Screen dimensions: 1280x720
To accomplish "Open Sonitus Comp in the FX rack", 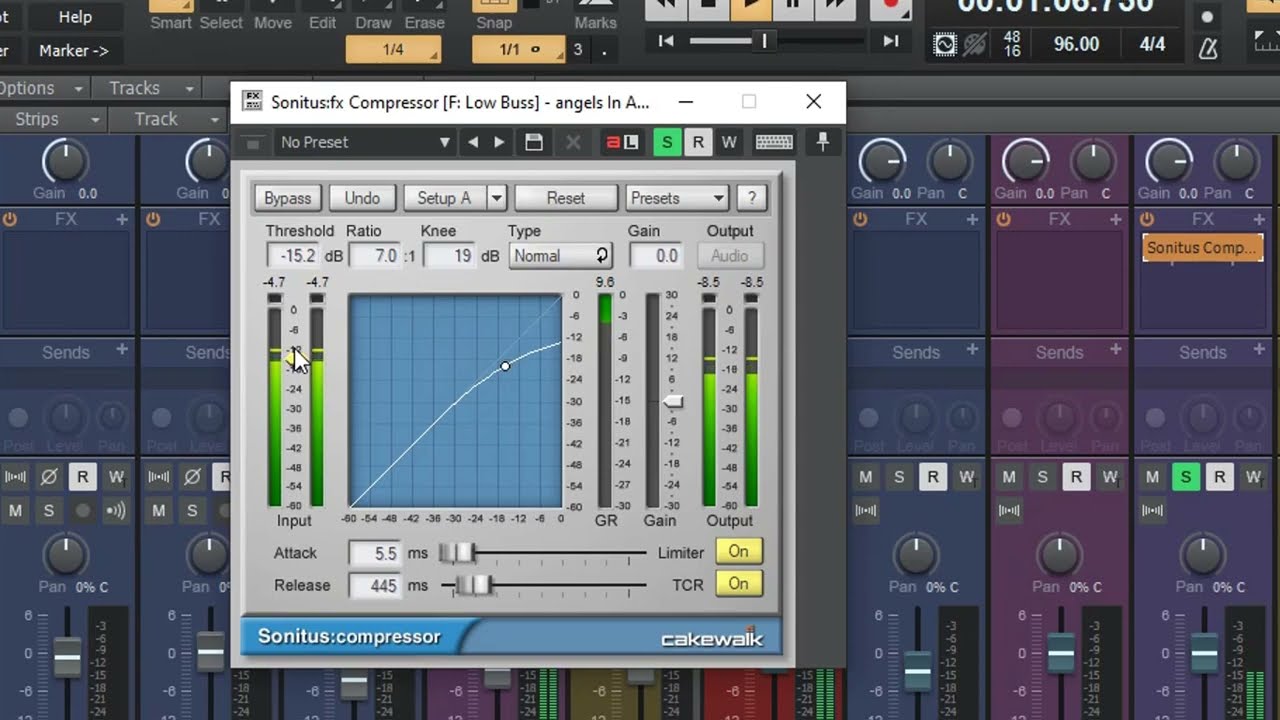I will [1202, 248].
